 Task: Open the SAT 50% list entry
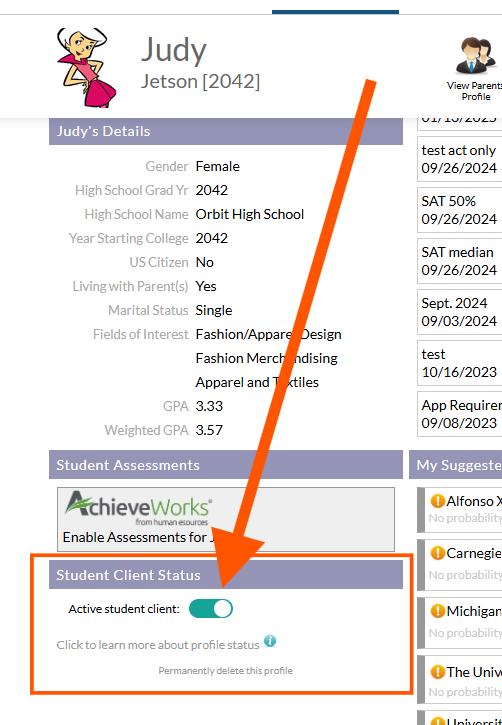click(459, 210)
